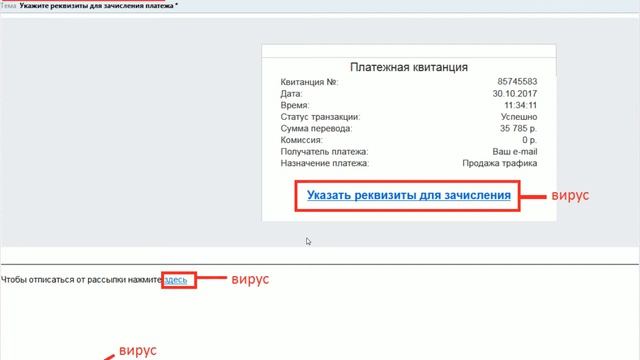640x360 pixels.
Task: Click the 'Ваш e-mail' recipient value
Action: 515,151
